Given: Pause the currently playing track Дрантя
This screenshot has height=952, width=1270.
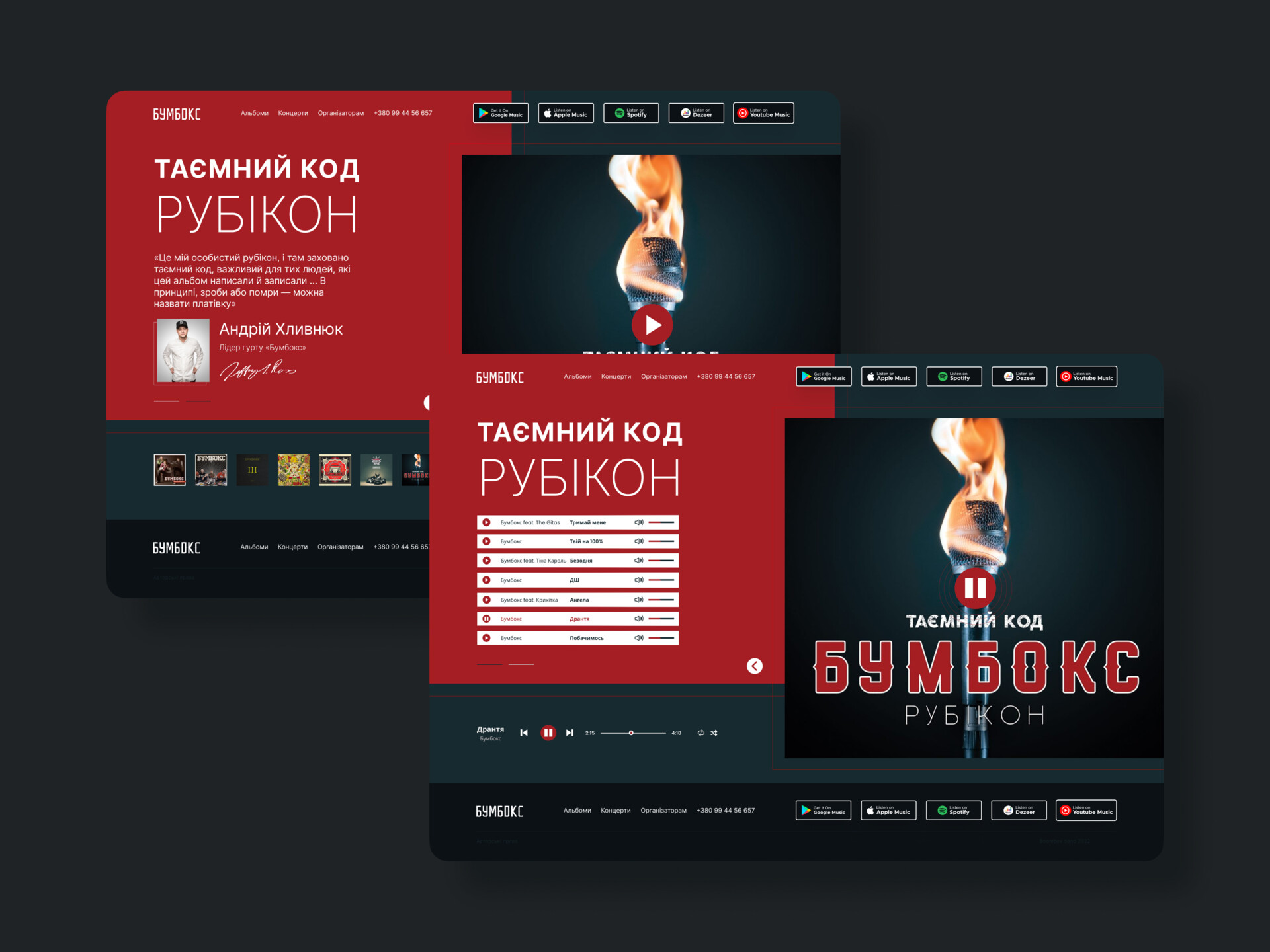Looking at the screenshot, I should [x=487, y=619].
